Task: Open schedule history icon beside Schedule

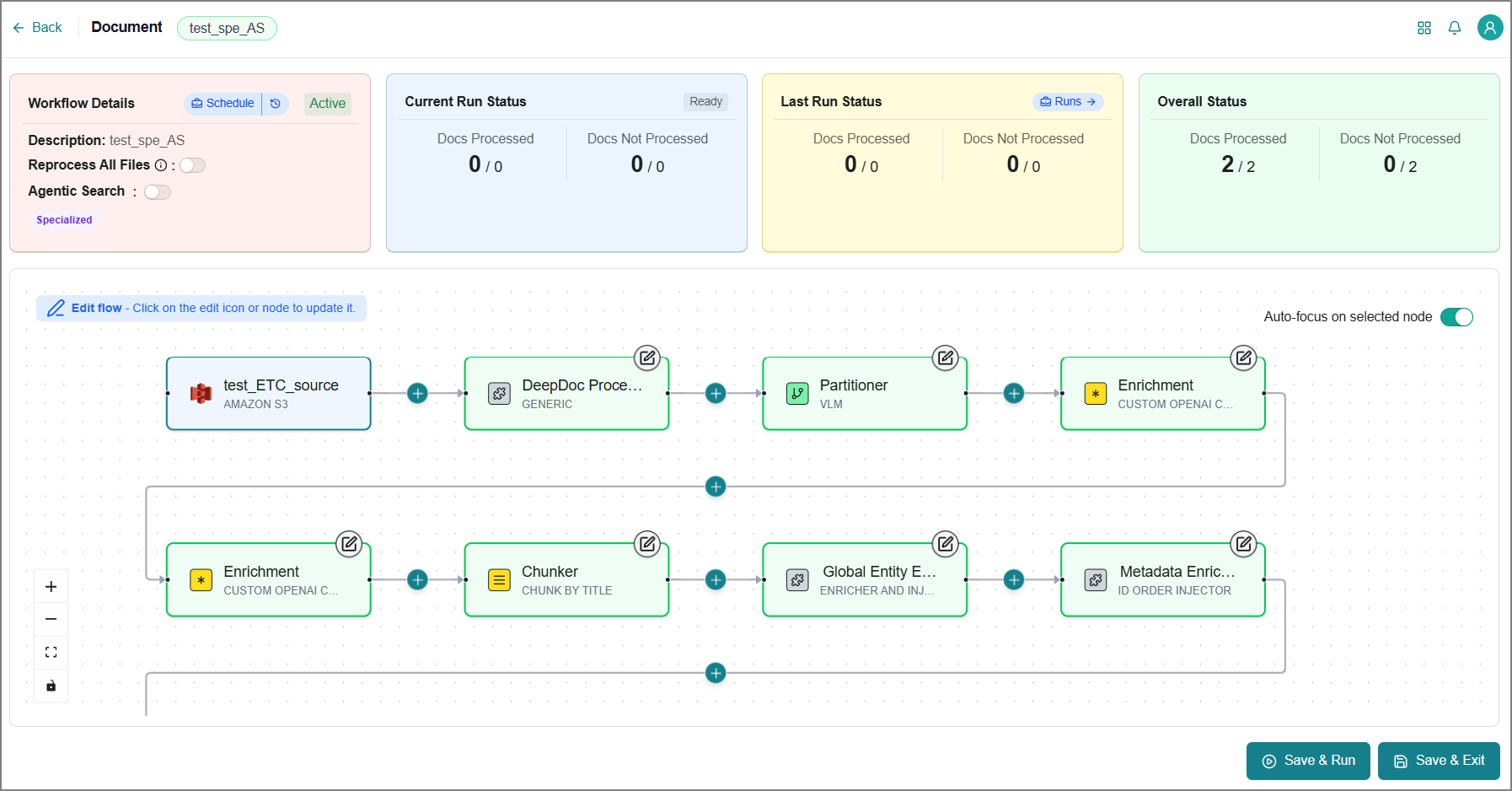Action: (276, 103)
